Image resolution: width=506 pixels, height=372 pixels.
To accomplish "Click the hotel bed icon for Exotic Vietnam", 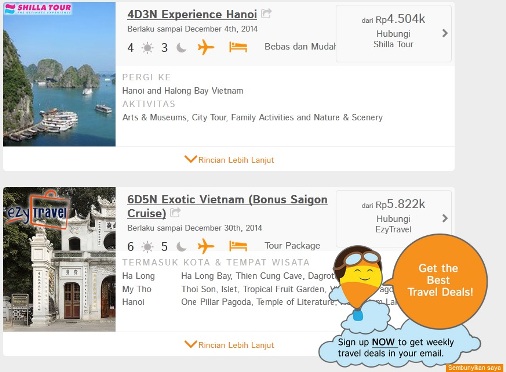I will point(238,246).
